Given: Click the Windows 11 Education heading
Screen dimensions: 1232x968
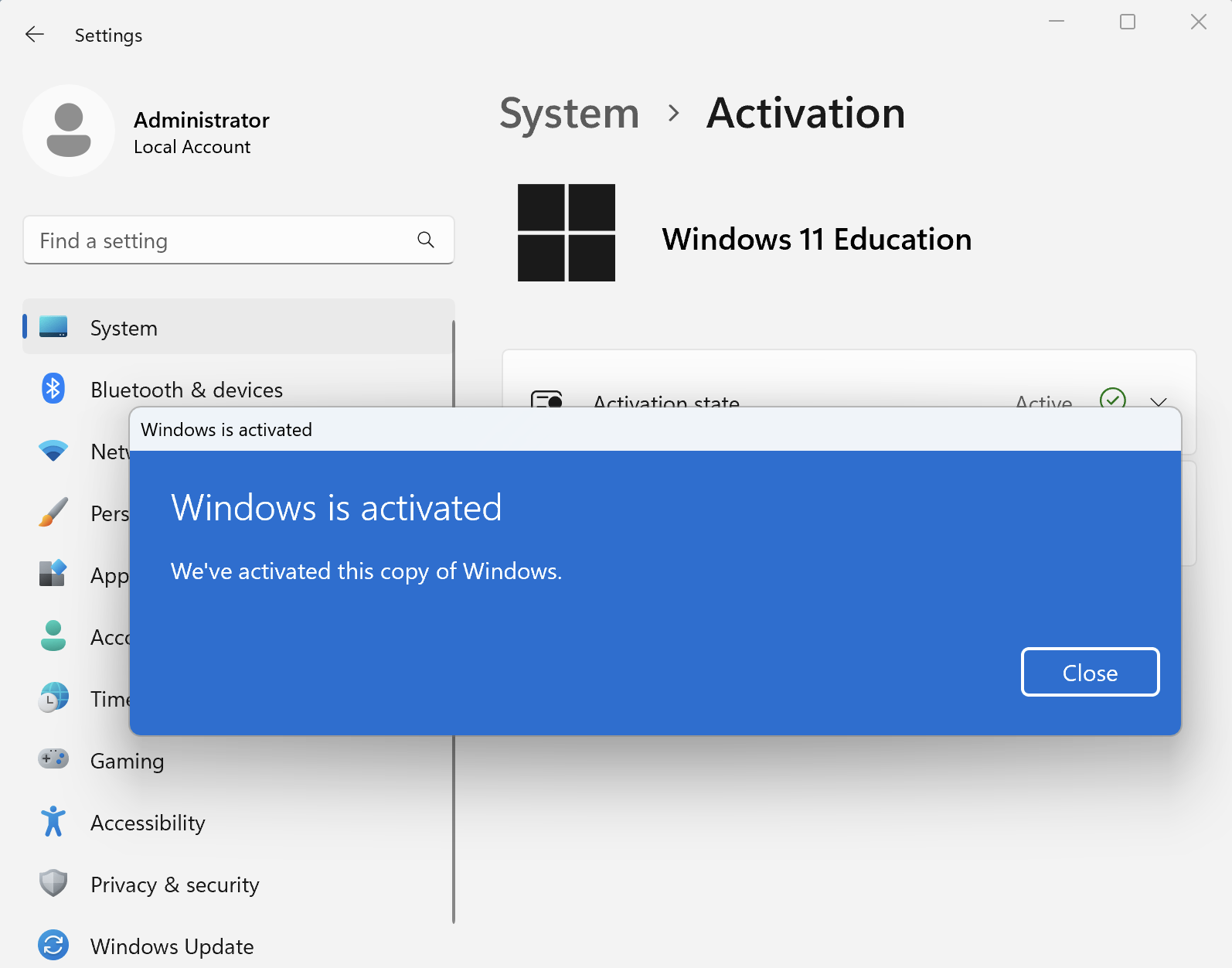Looking at the screenshot, I should [817, 239].
